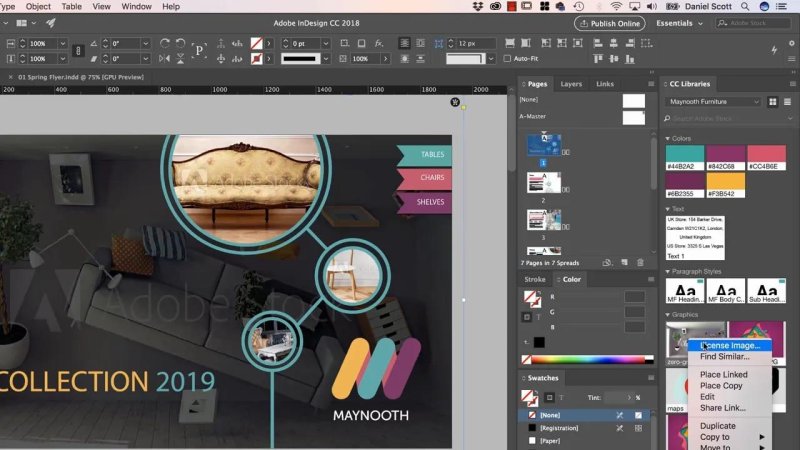
Task: Collapse the Graphics section
Action: click(x=667, y=315)
